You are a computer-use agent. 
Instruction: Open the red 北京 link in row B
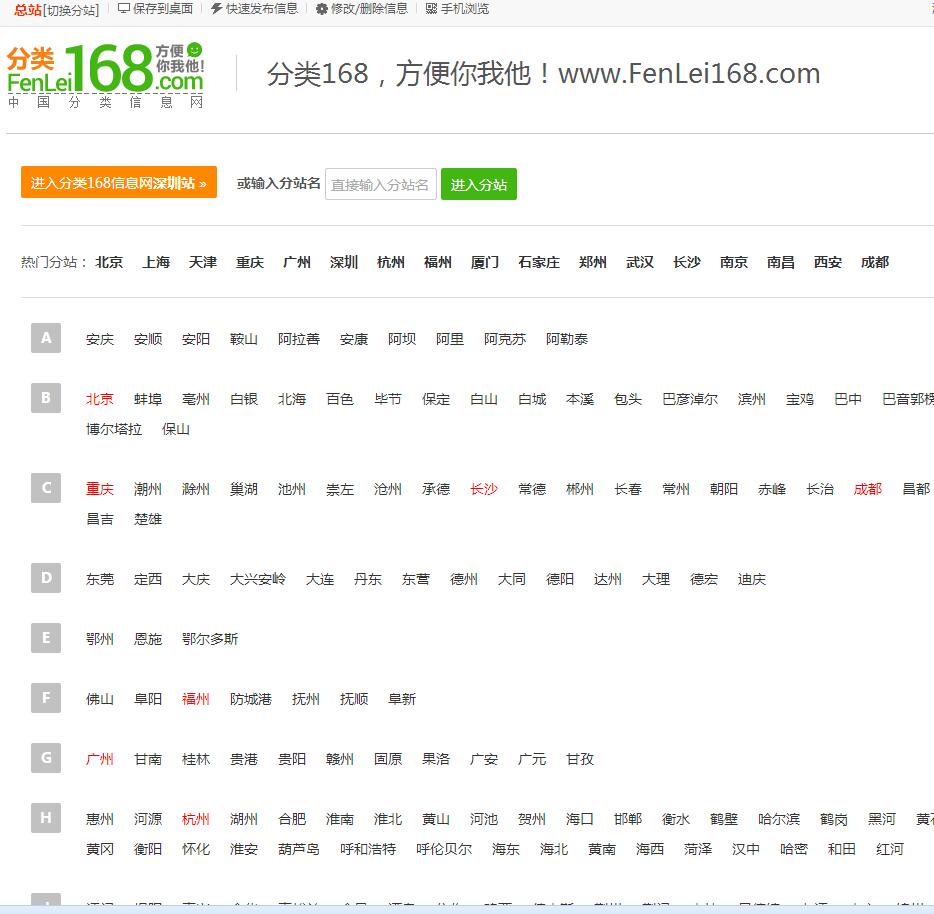100,399
